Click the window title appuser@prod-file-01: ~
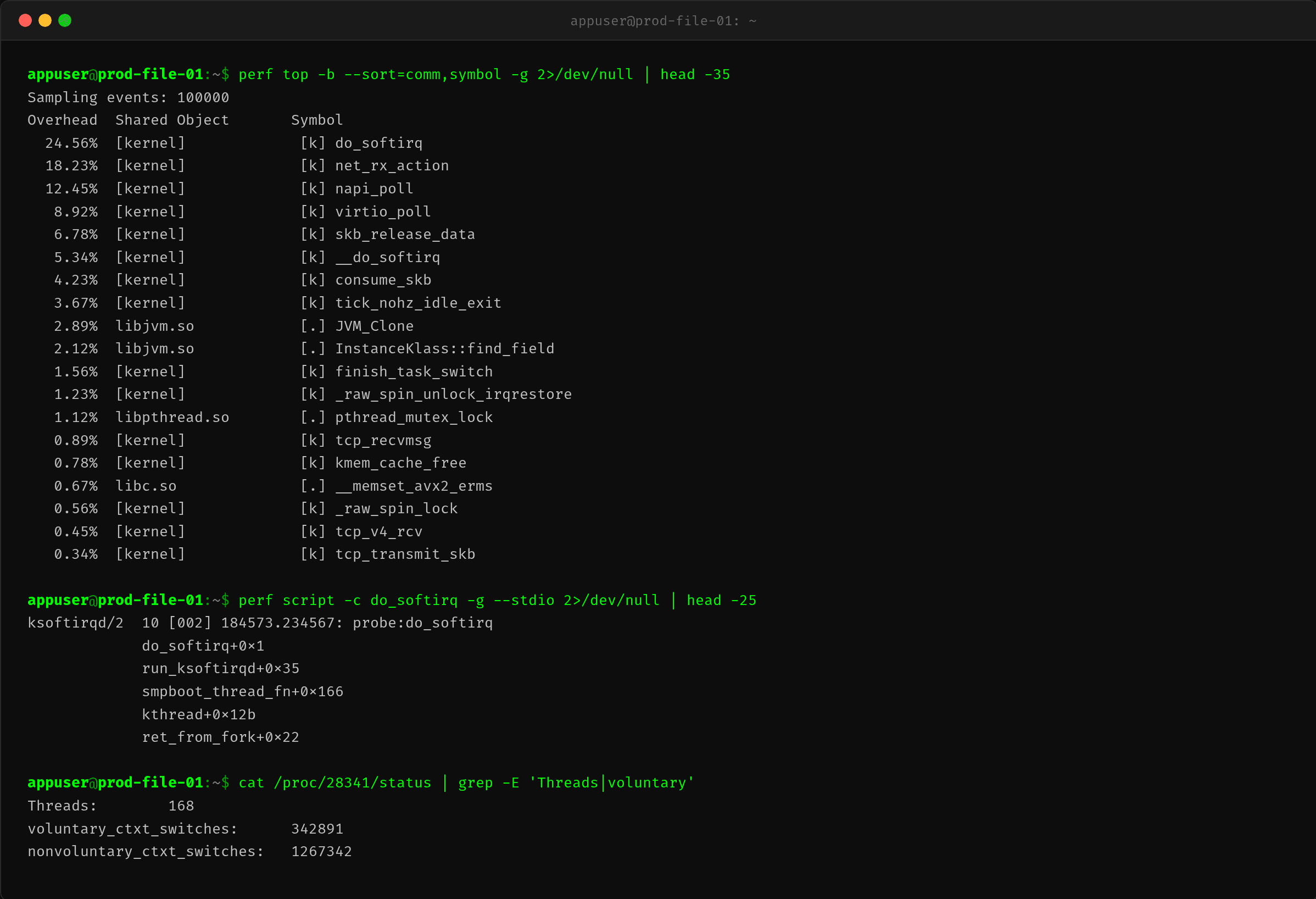This screenshot has width=1316, height=899. click(663, 21)
